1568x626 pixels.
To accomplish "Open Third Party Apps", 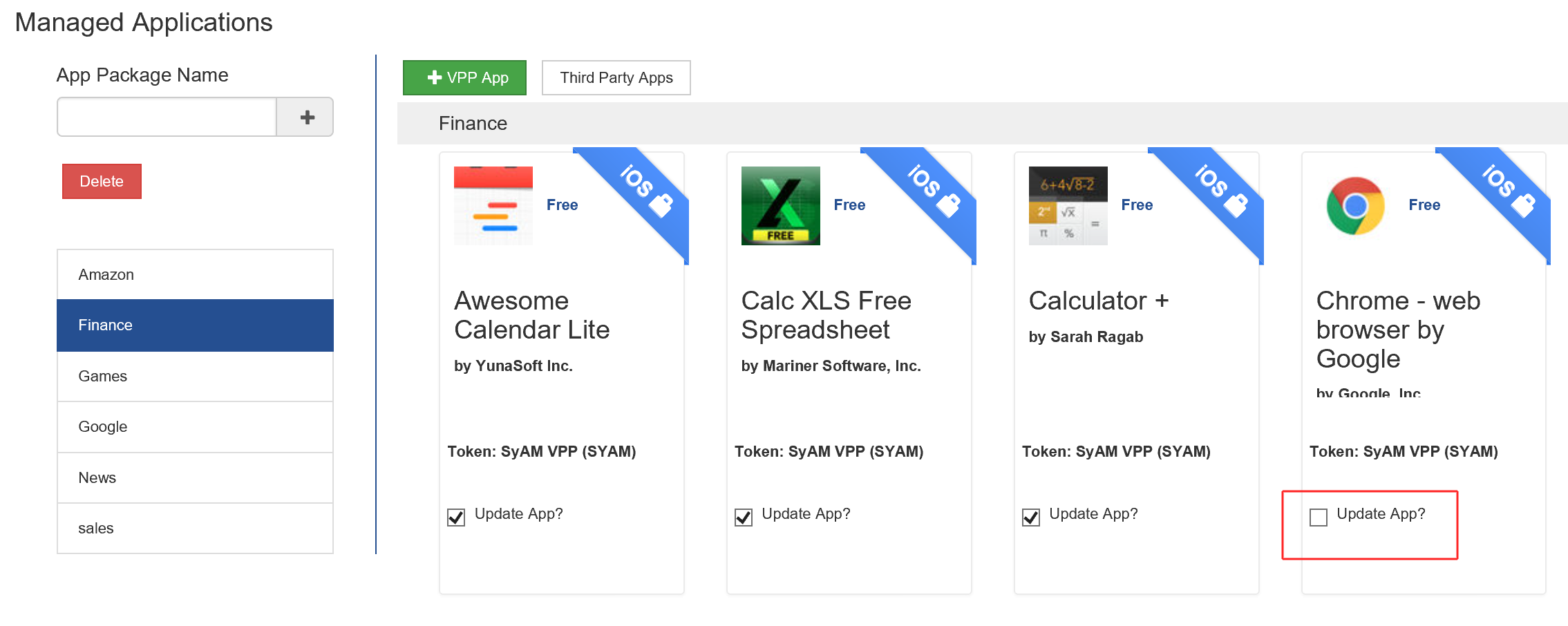I will (616, 77).
